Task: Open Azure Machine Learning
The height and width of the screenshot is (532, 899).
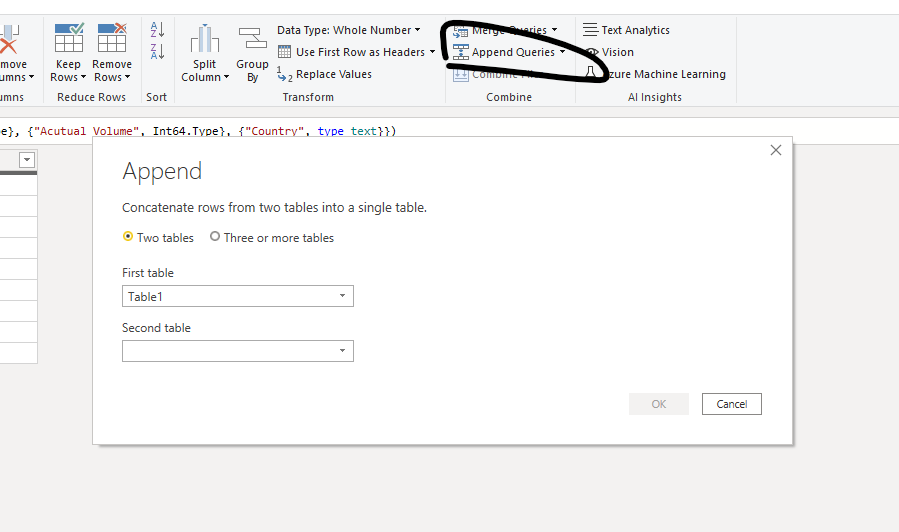Action: [655, 74]
